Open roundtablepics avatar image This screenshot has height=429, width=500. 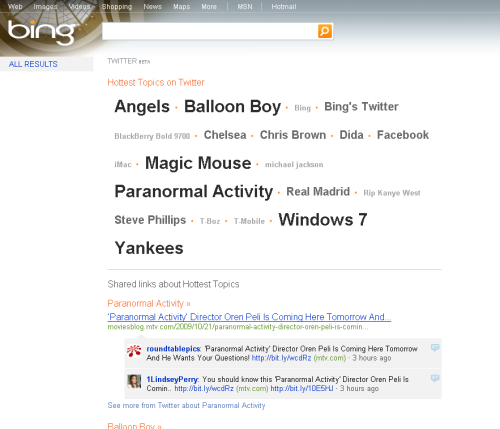point(134,351)
